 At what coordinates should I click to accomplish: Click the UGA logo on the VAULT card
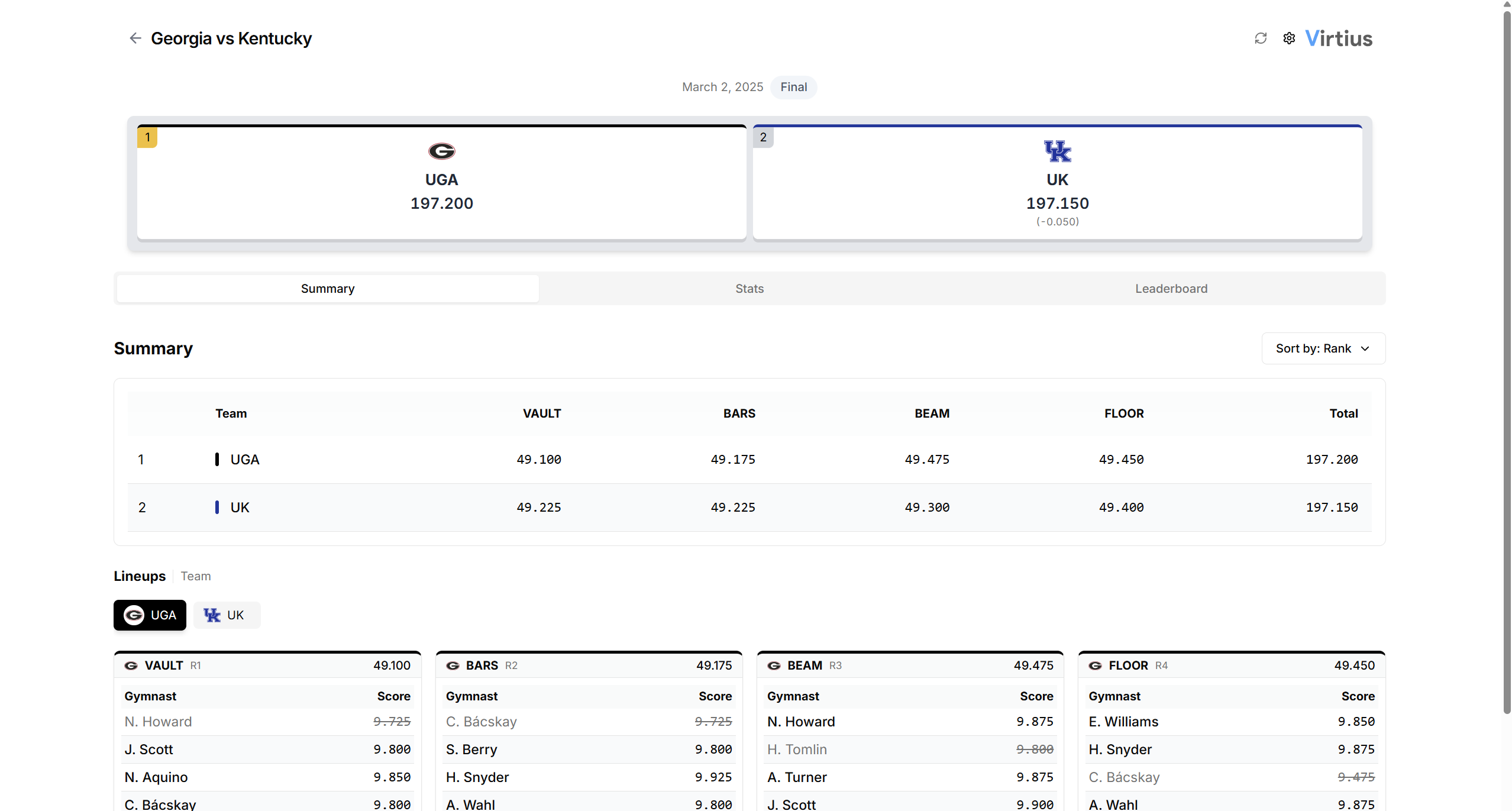click(x=131, y=665)
